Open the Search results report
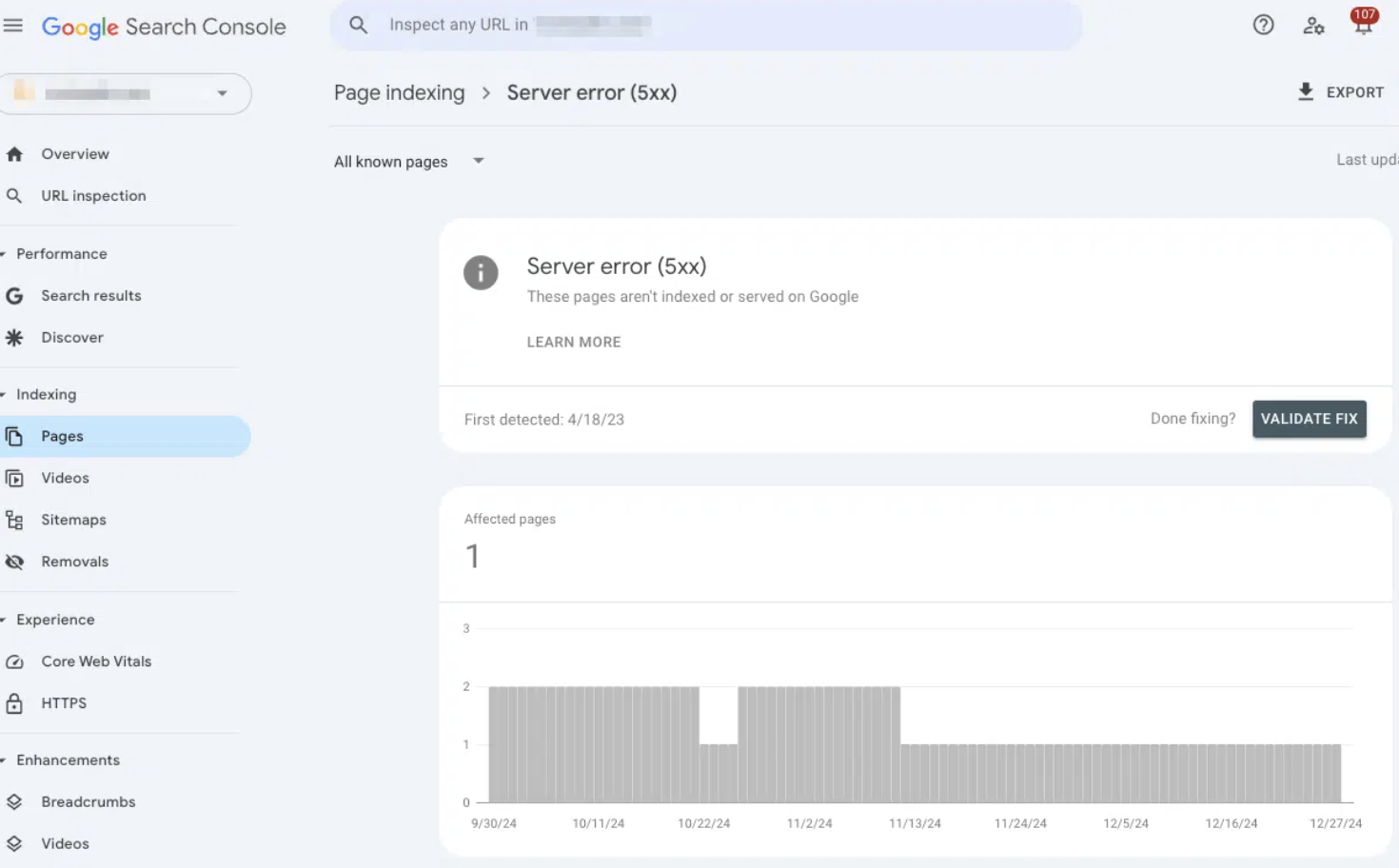 coord(90,296)
